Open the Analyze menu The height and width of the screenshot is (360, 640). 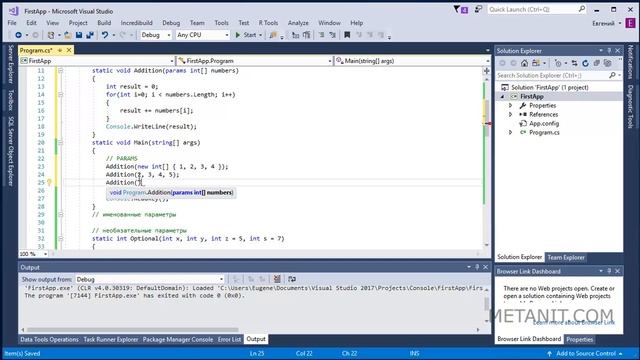point(298,23)
